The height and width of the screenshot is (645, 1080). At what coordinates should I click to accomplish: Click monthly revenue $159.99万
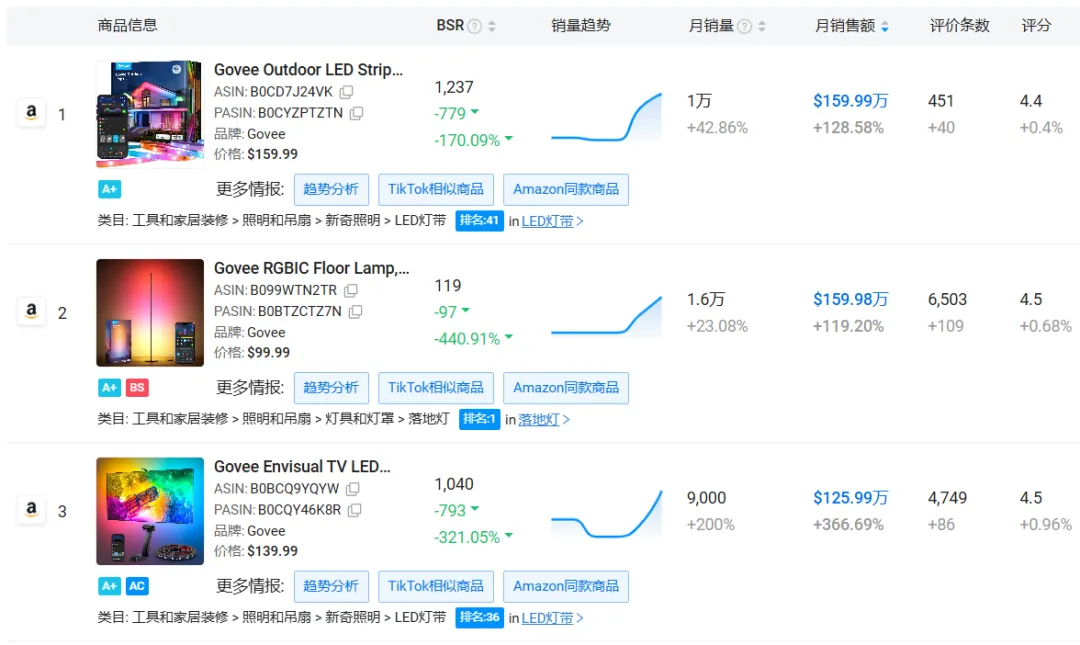pos(851,101)
